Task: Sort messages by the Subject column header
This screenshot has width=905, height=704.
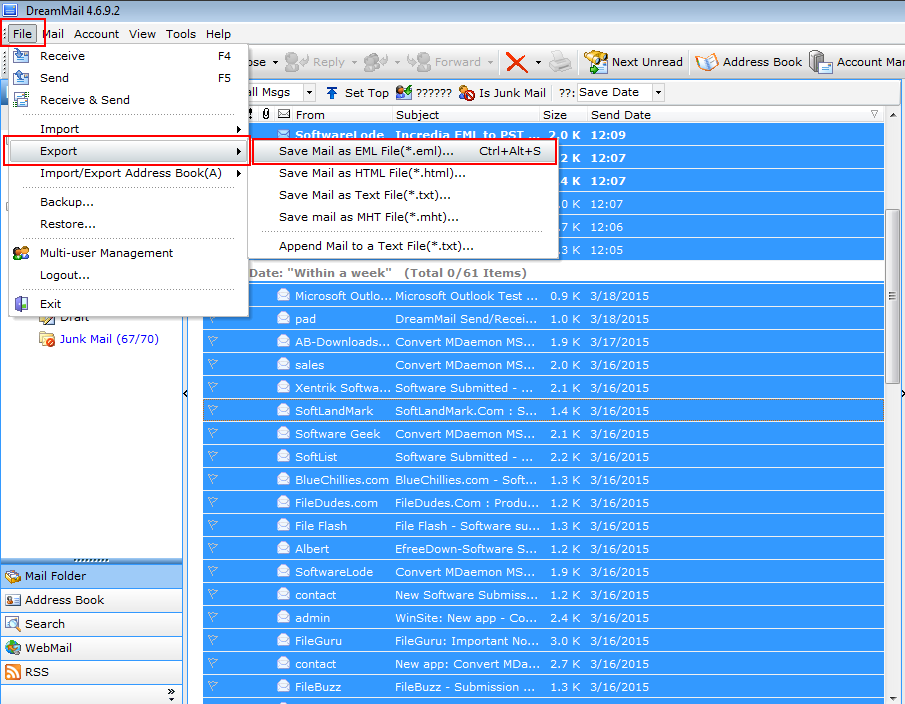Action: point(466,115)
